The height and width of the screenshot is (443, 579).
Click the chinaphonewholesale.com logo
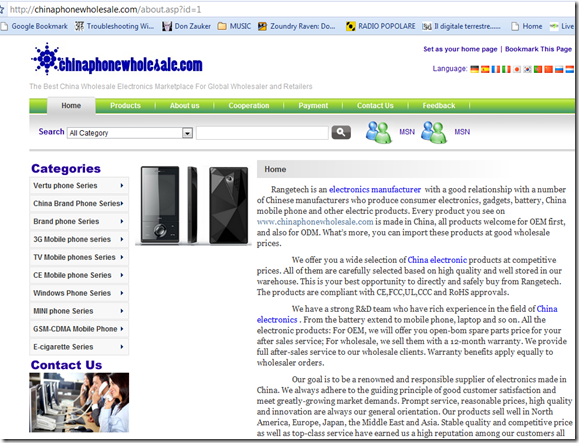[117, 60]
